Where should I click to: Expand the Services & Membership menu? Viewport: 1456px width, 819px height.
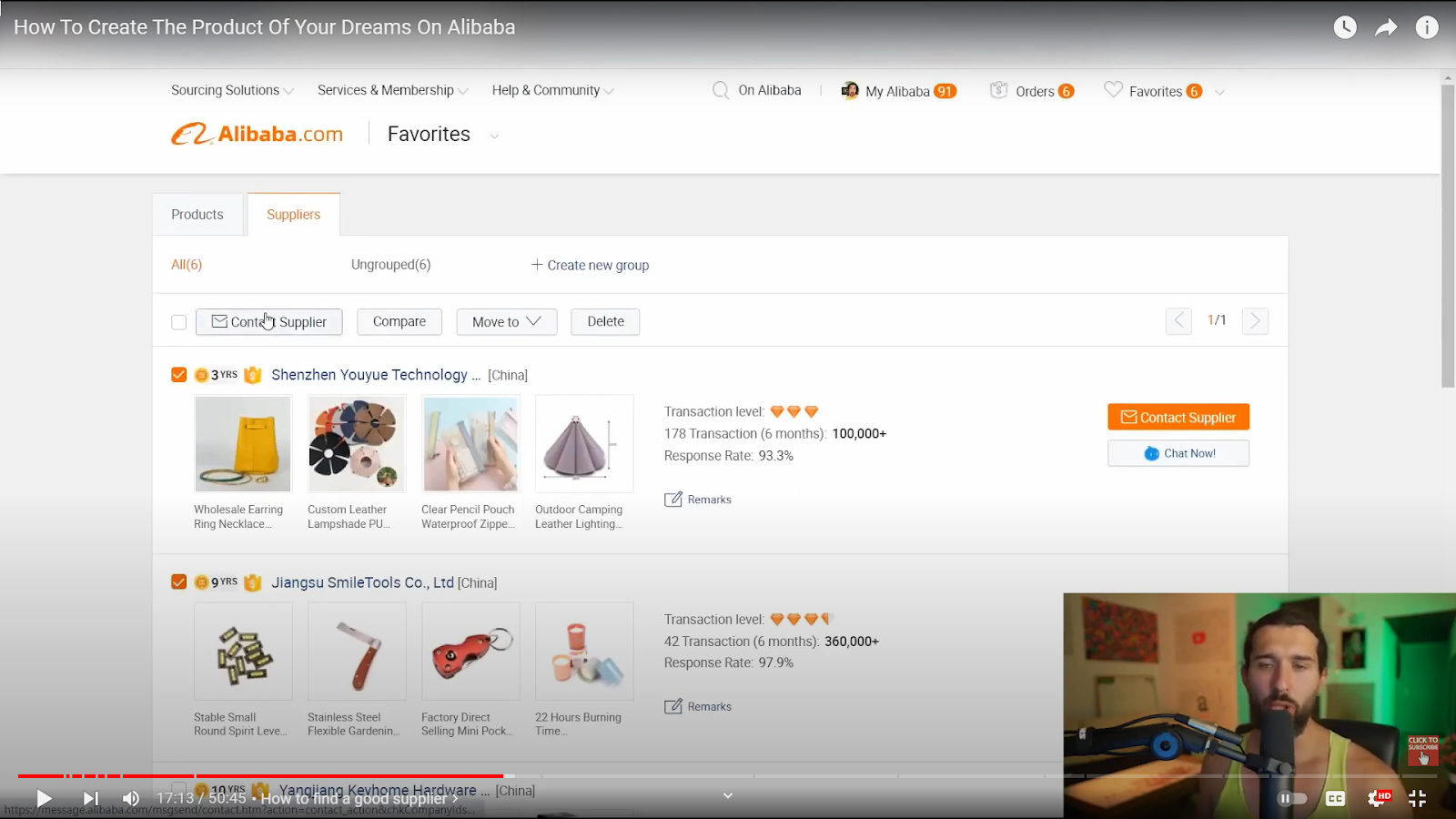(x=393, y=90)
